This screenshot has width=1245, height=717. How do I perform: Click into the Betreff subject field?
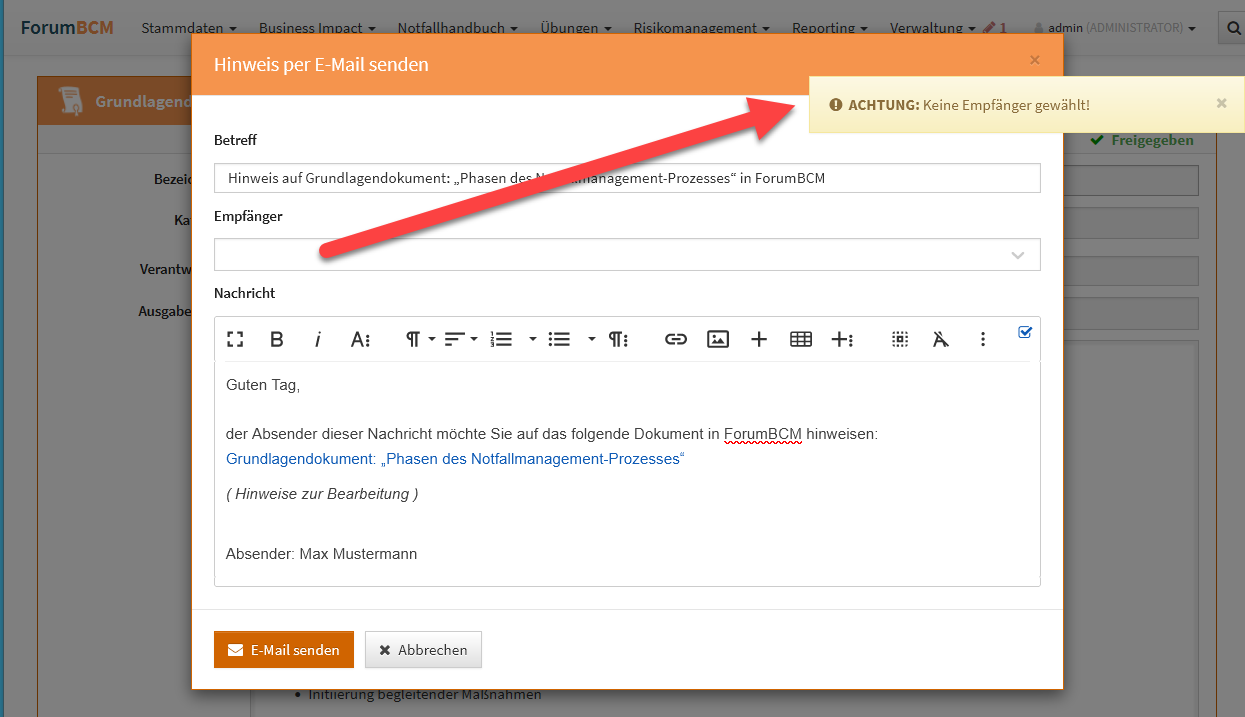click(627, 178)
